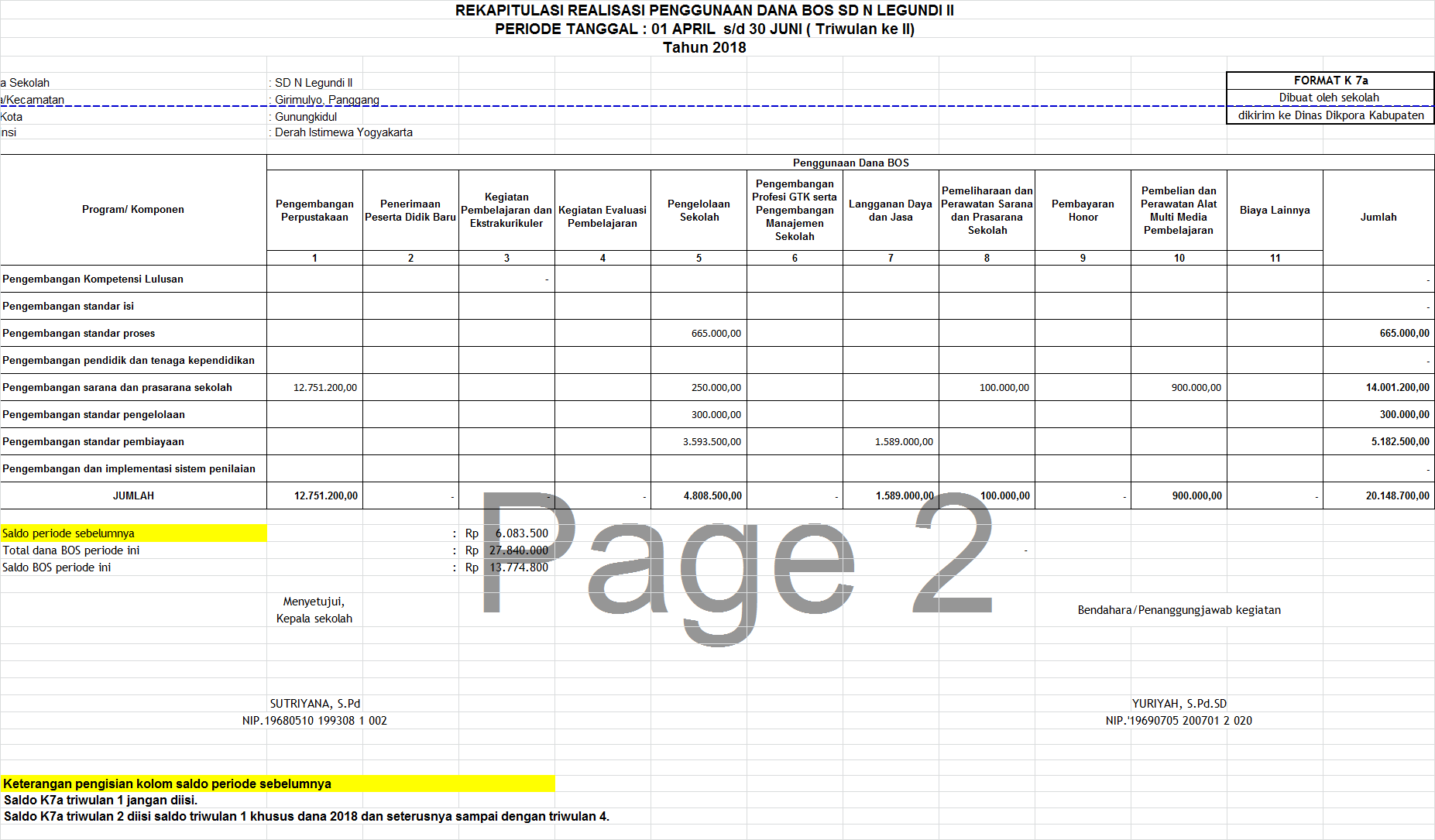Click the highlighted 'Saldo periode sebelumnya' cell
1435x840 pixels.
click(133, 533)
